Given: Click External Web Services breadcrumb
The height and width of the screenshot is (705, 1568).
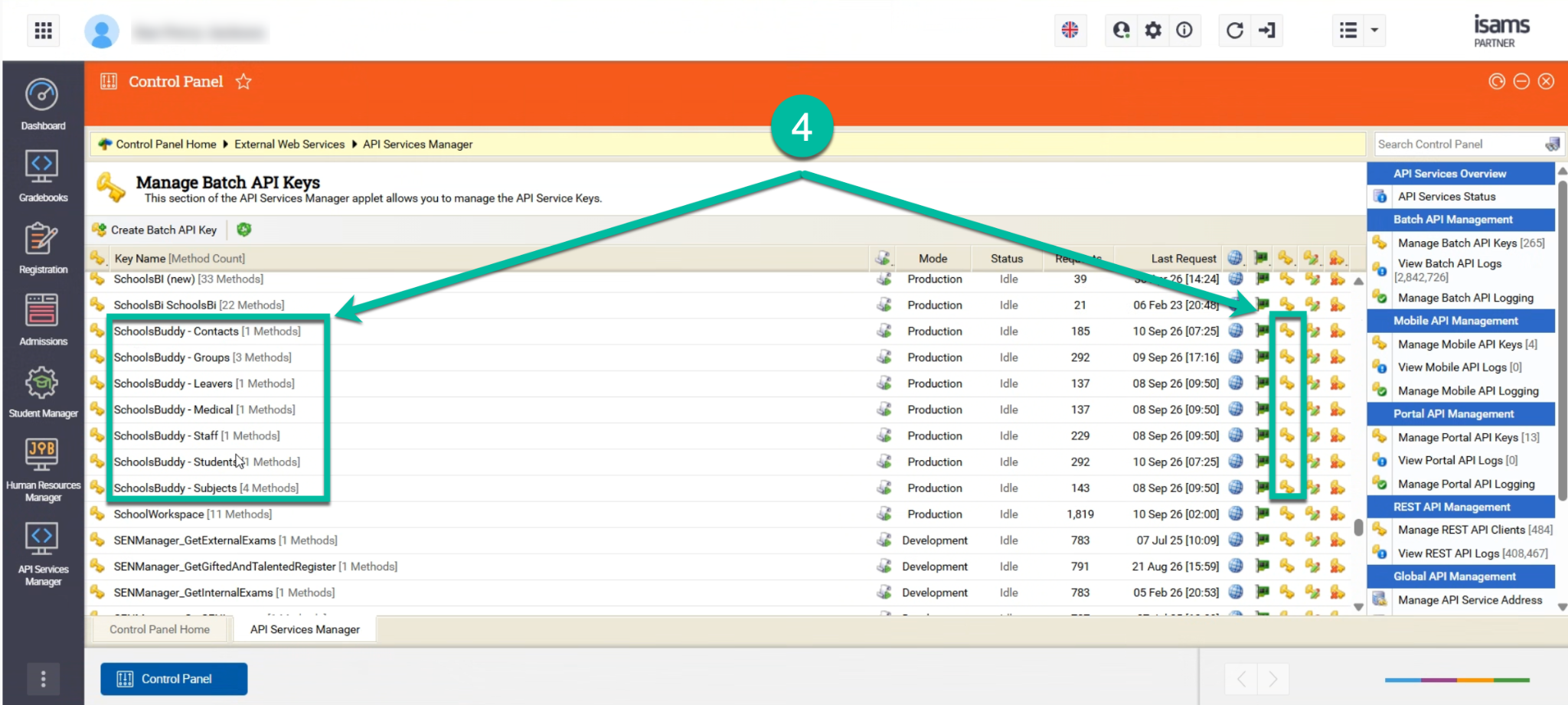Looking at the screenshot, I should coord(289,144).
